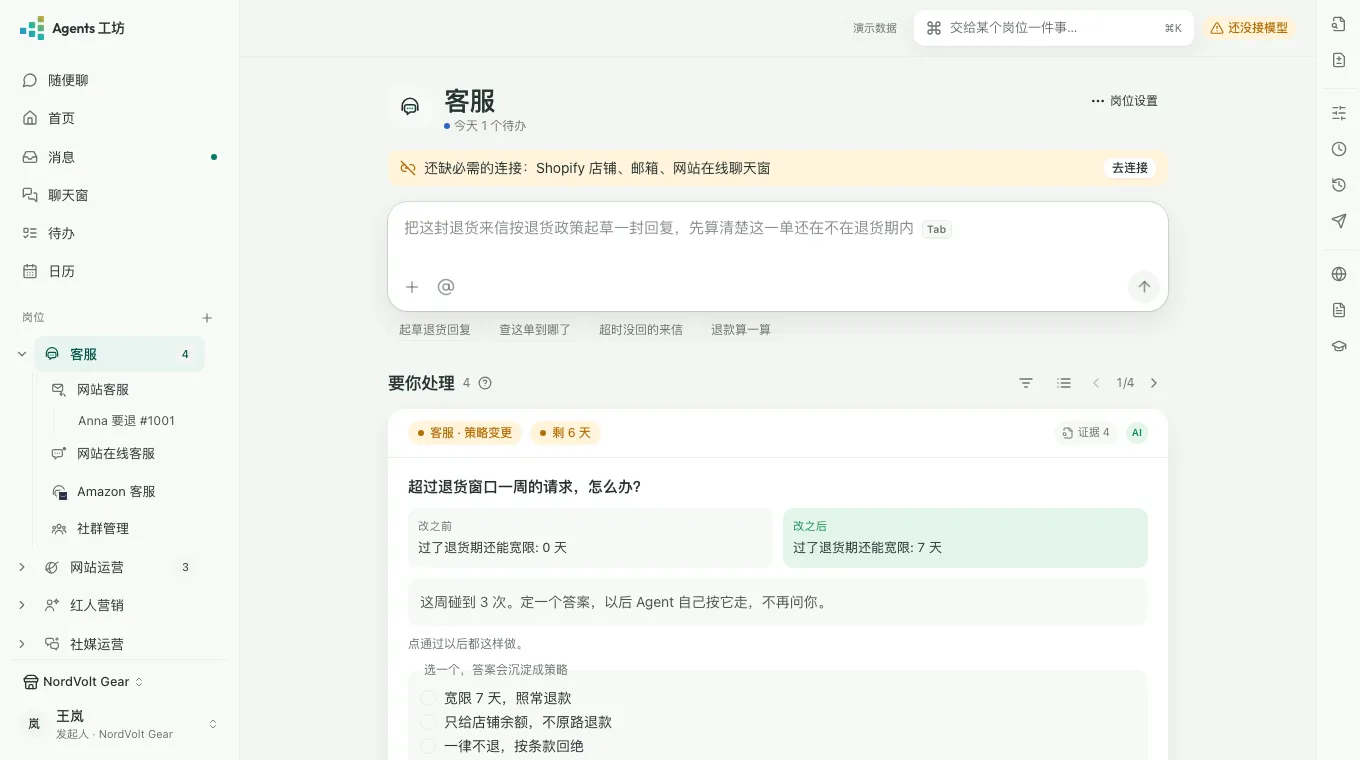
Task: Click the 演示数据 label
Action: coord(875,28)
